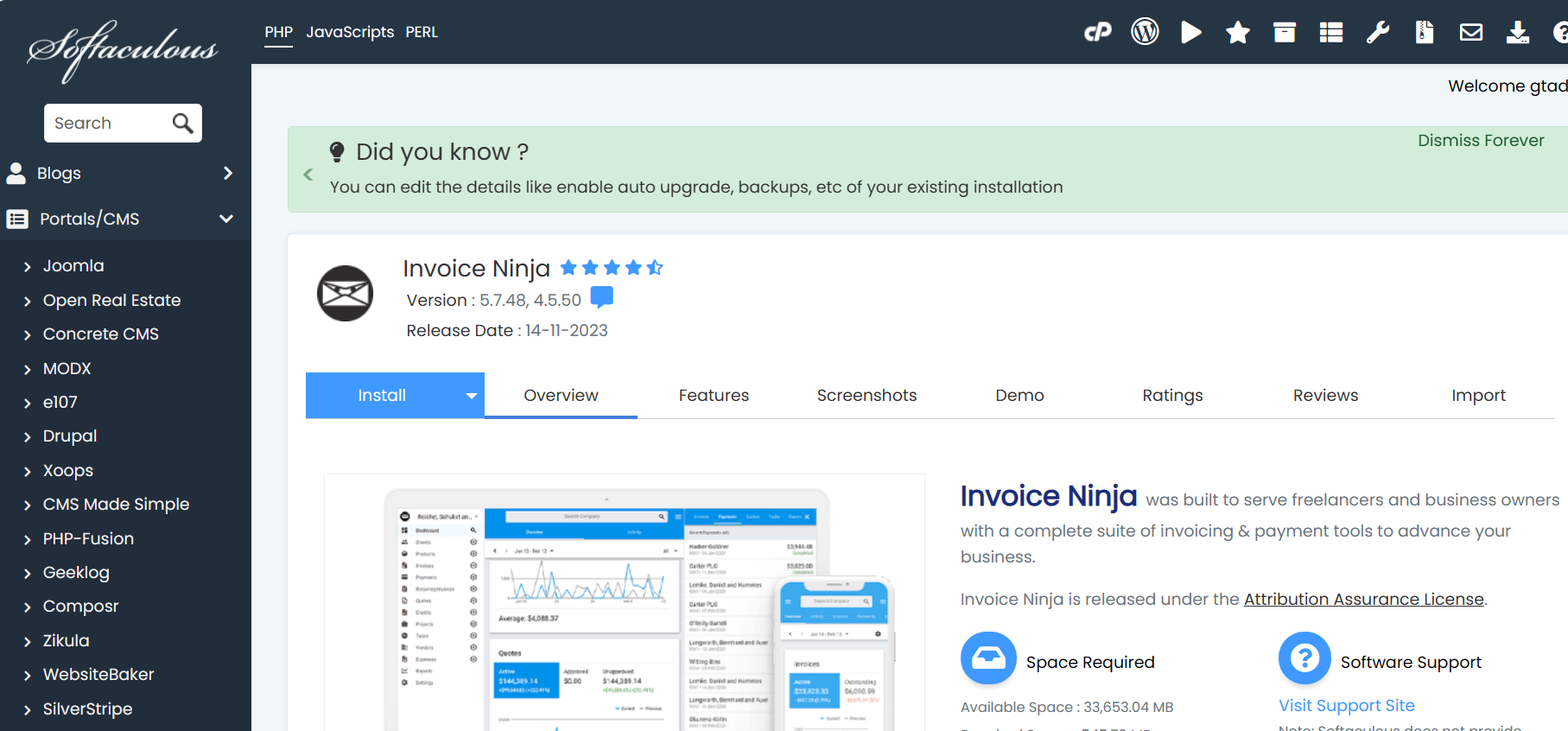Click the Blogs user icon

pos(16,174)
